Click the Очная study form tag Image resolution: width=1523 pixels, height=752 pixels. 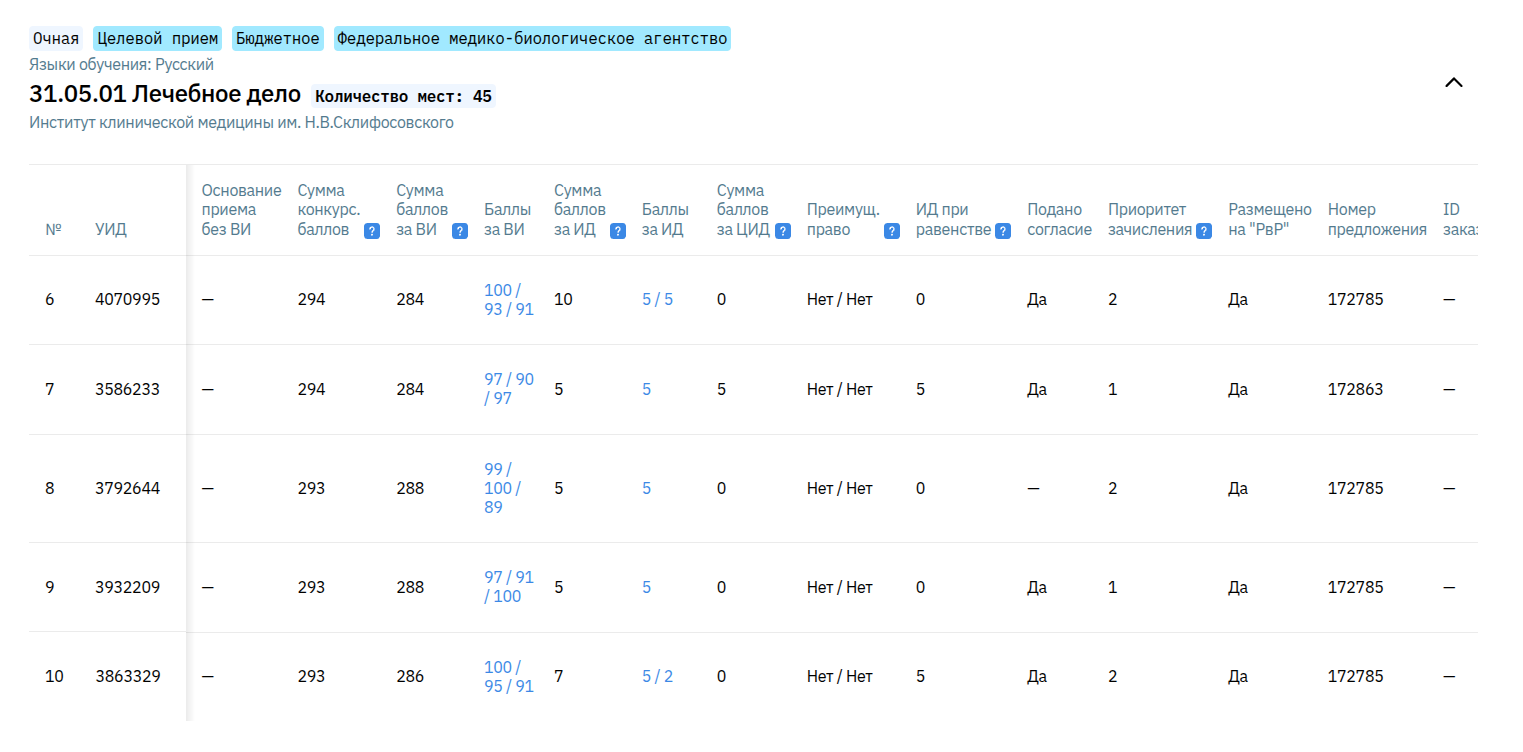pos(56,39)
